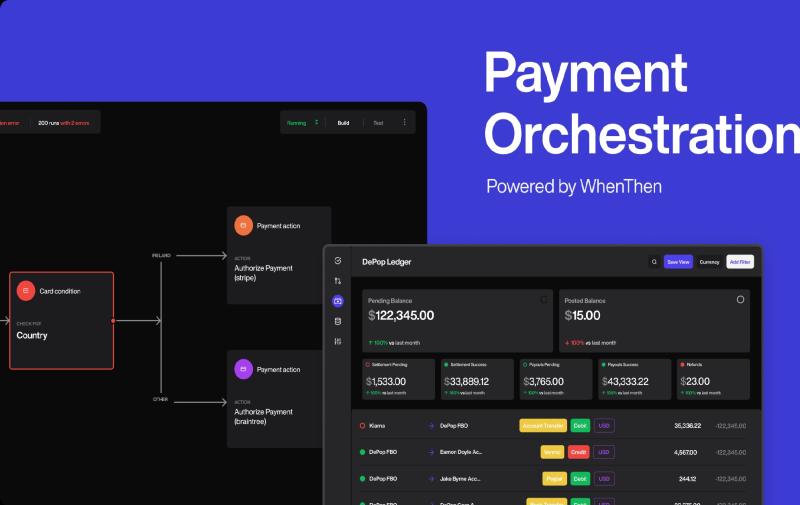Click the Eamon Doyle Ac... destination account
The height and width of the screenshot is (505, 800).
pos(461,452)
